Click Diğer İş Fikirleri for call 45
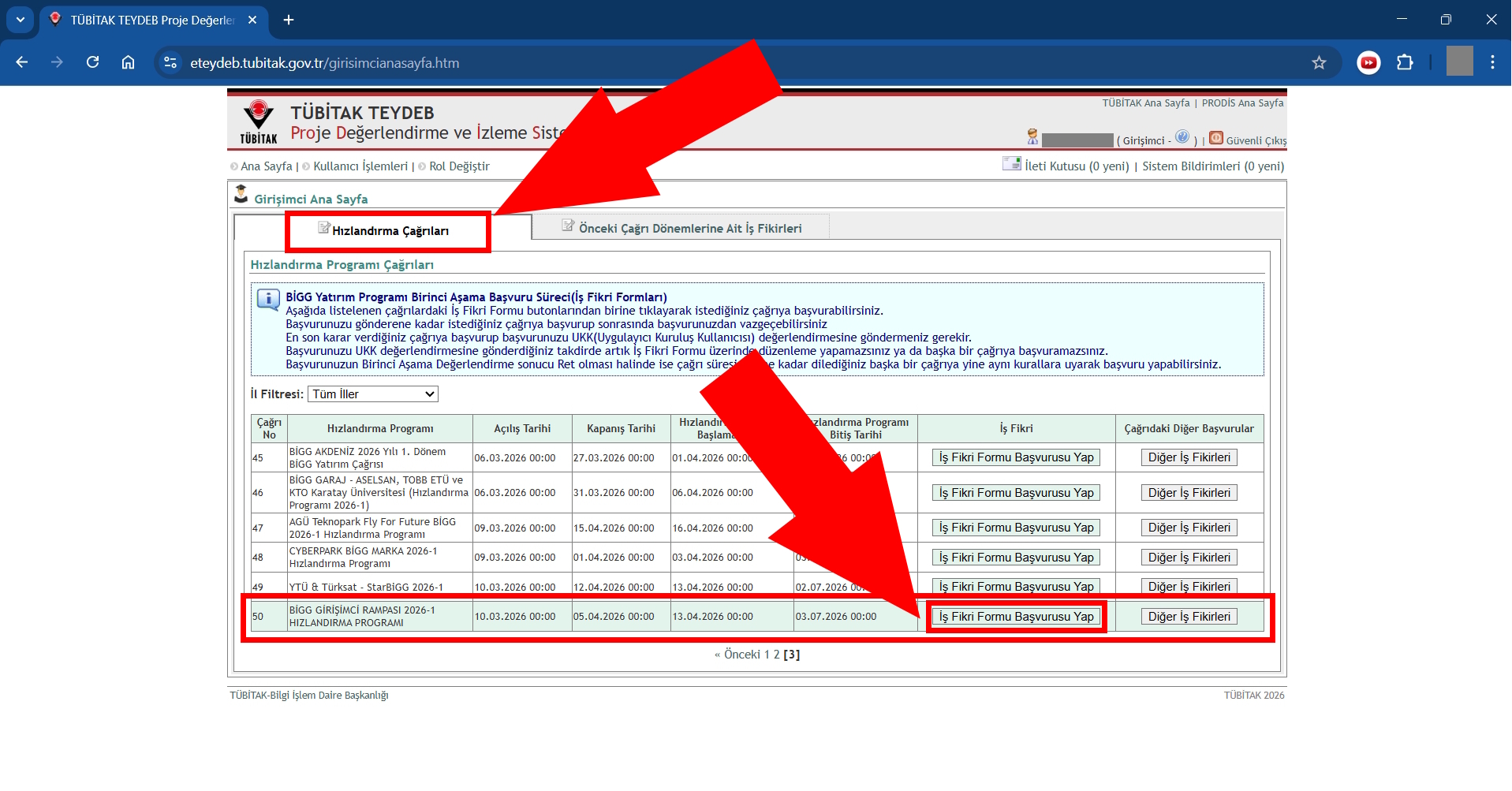Screen dimensions: 1512x791 point(1189,457)
